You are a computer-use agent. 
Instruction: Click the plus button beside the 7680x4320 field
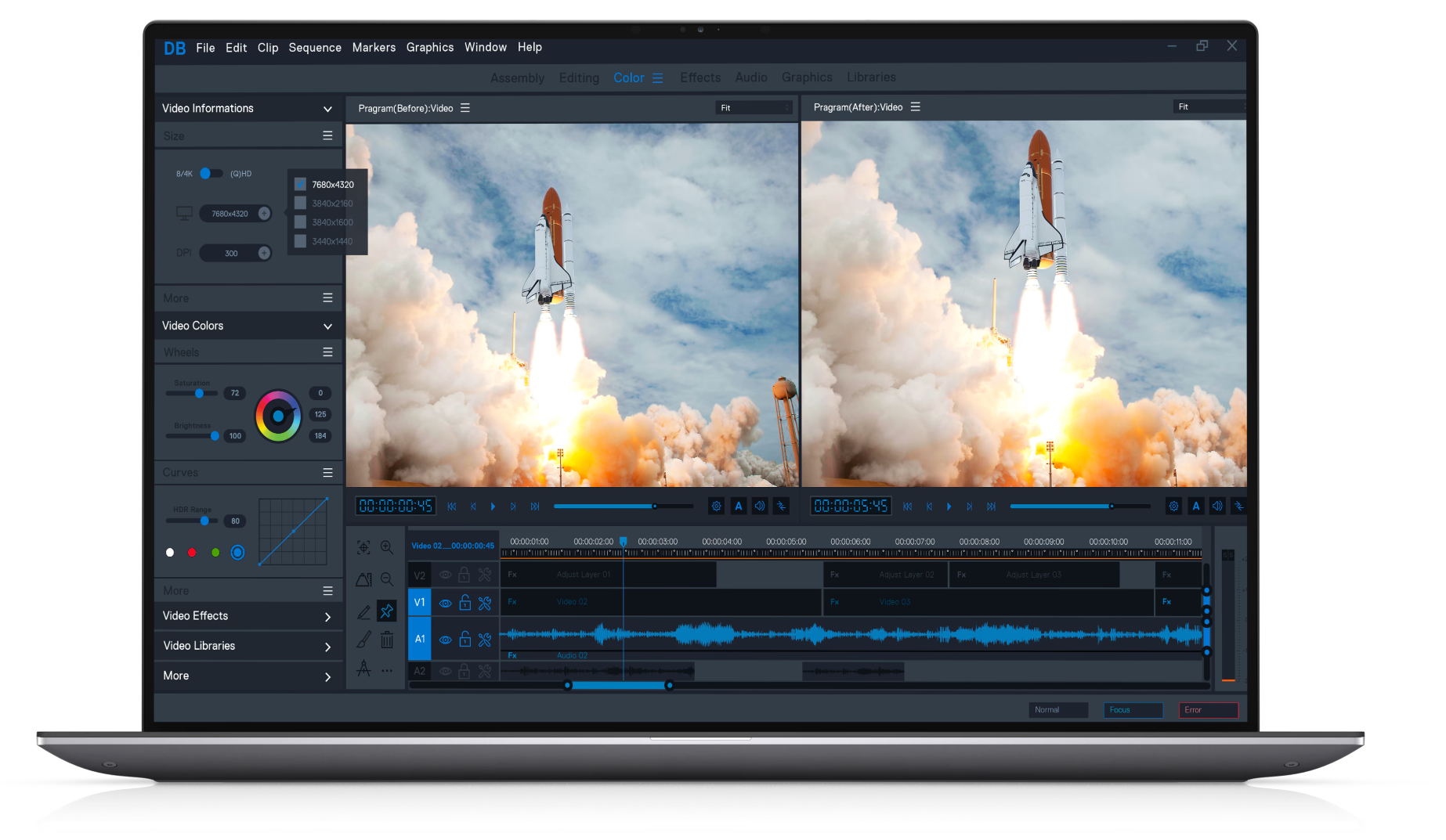pyautogui.click(x=264, y=214)
